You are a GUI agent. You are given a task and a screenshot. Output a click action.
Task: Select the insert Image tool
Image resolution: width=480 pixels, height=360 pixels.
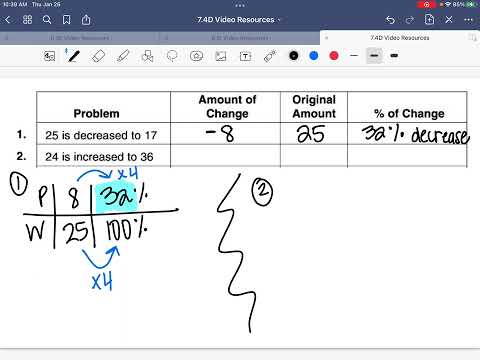221,56
